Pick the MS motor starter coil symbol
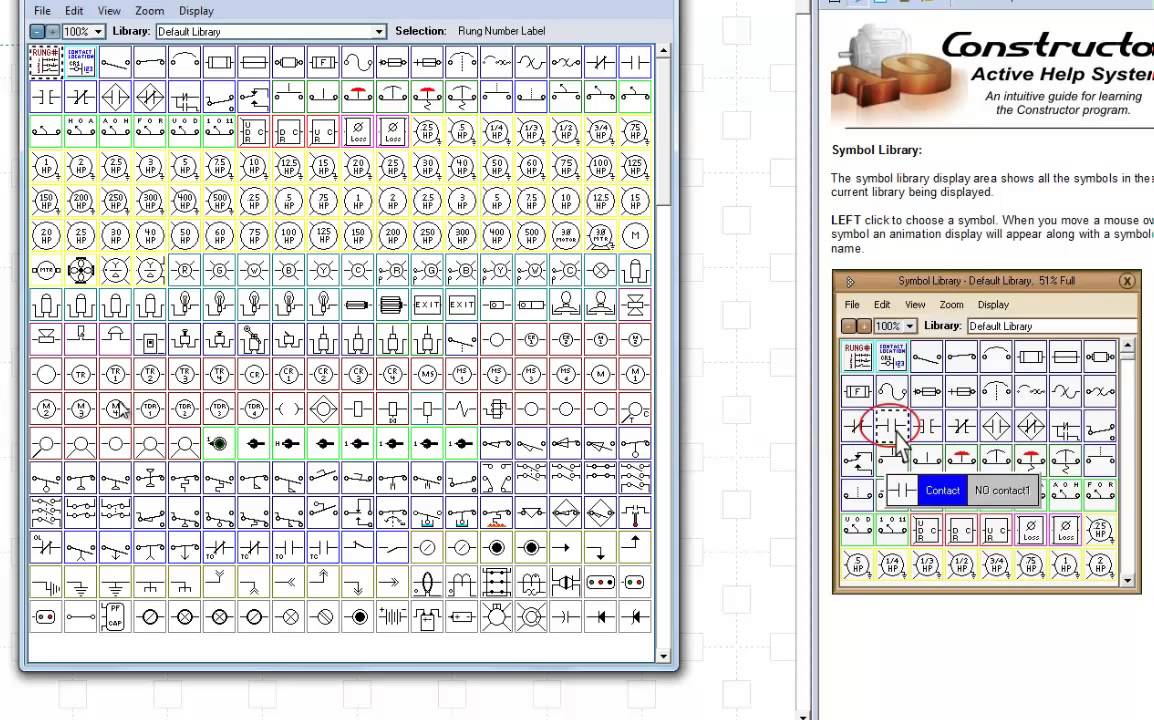1154x720 pixels. [x=427, y=373]
